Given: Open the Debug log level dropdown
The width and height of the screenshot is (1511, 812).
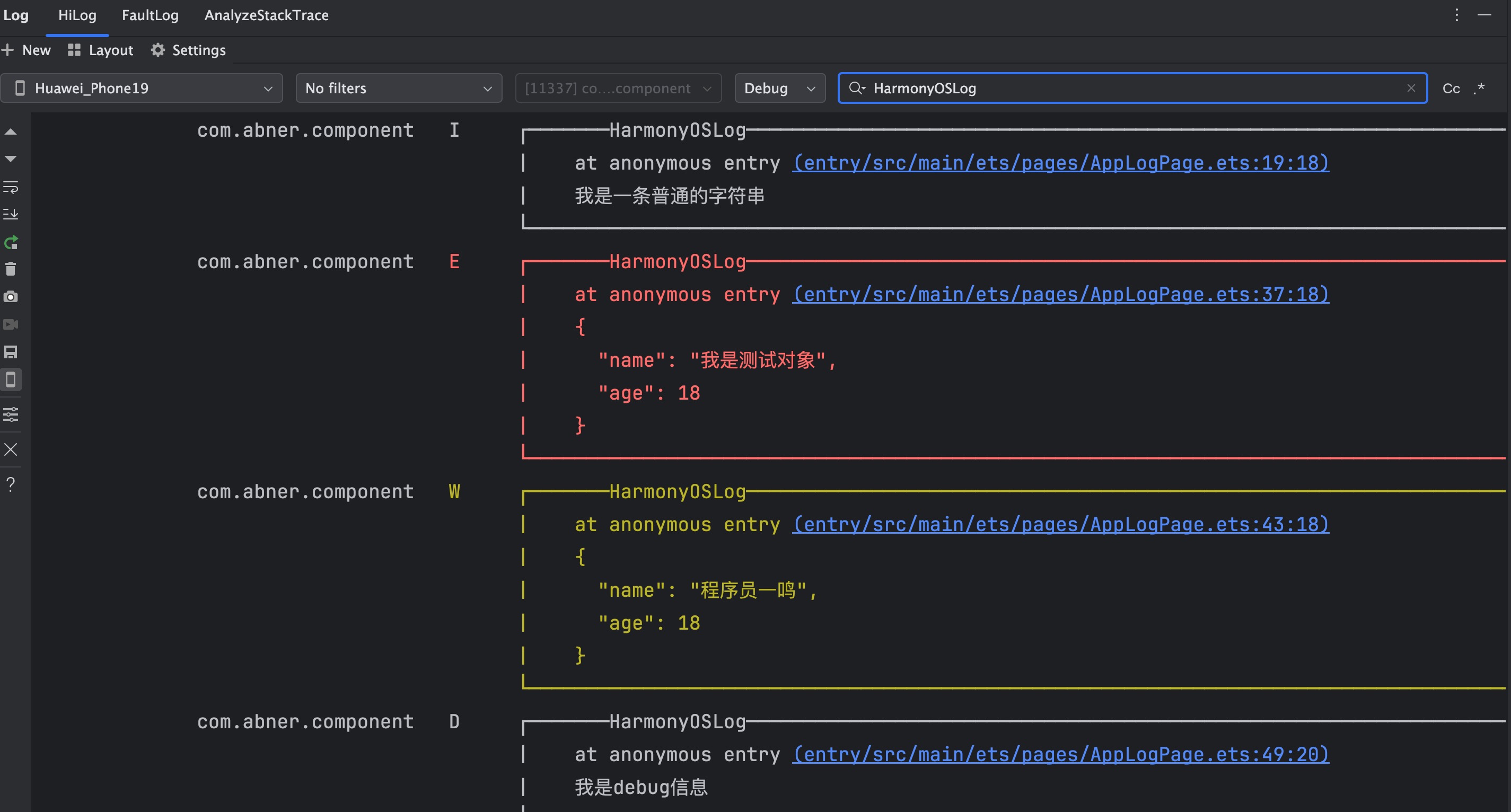Looking at the screenshot, I should pyautogui.click(x=779, y=89).
